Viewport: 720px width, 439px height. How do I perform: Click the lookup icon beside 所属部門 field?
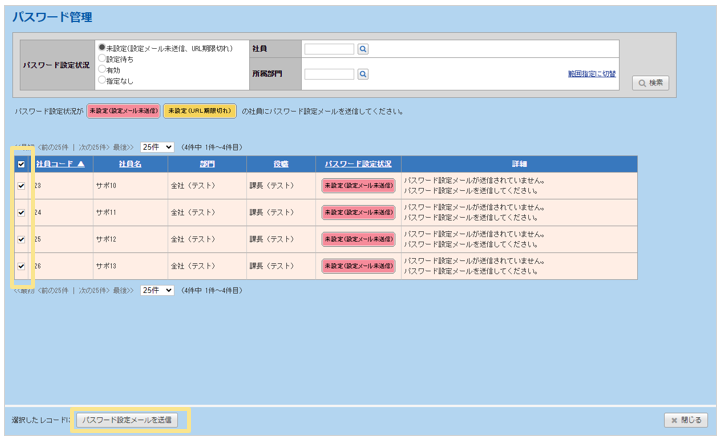point(363,74)
